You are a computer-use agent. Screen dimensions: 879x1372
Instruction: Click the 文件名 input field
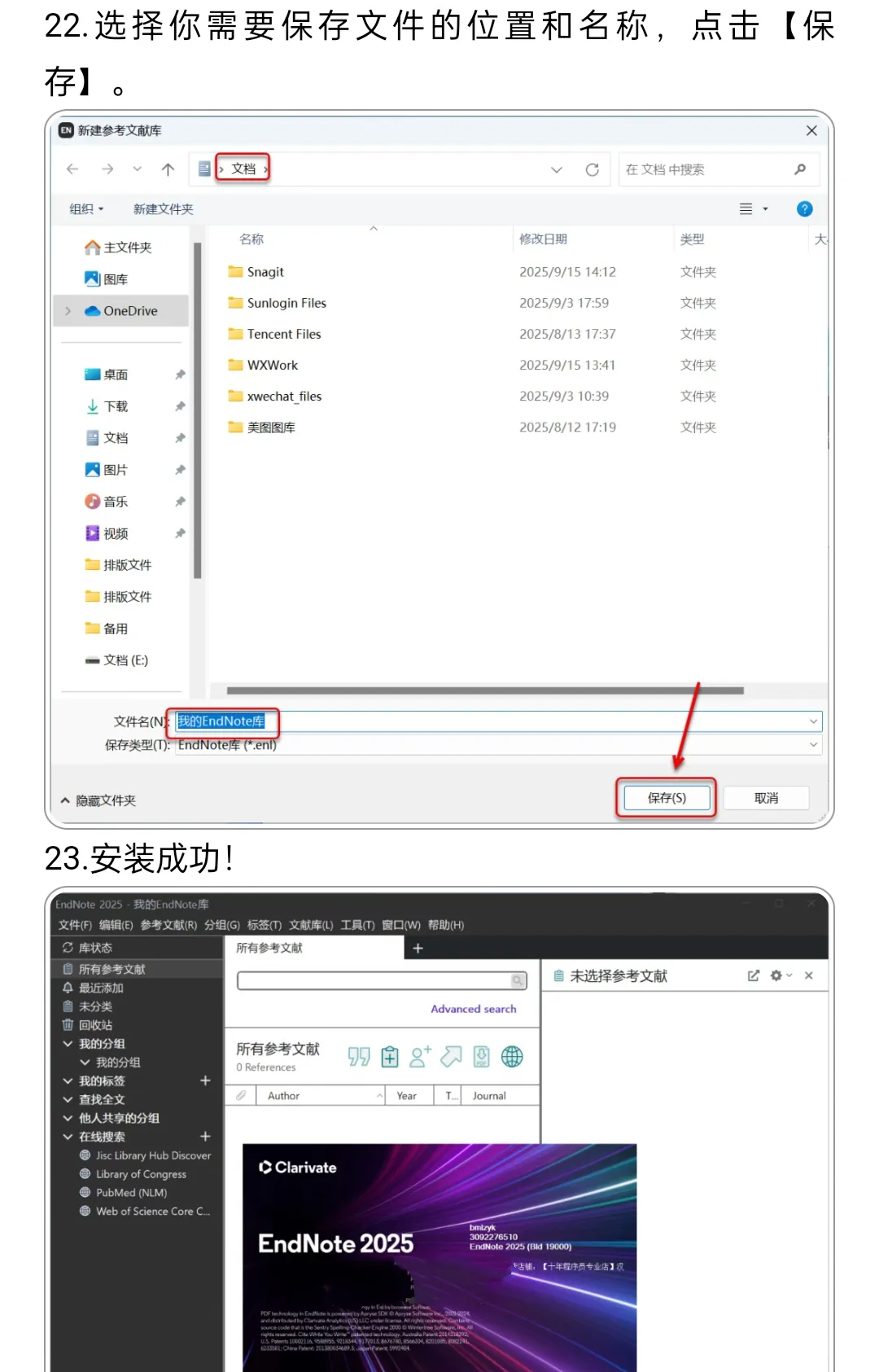tap(498, 721)
